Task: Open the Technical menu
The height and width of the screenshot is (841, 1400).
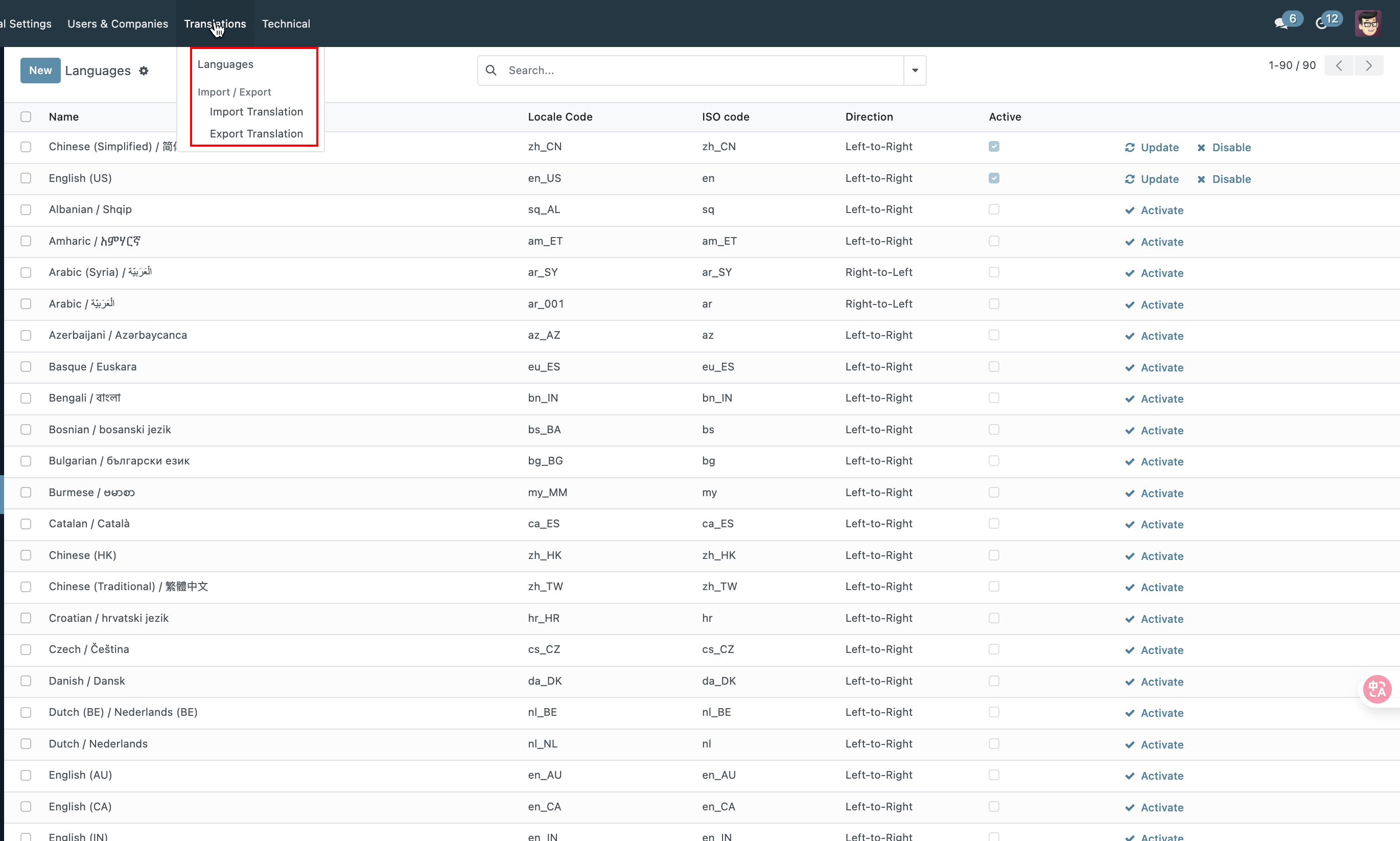Action: click(x=286, y=24)
